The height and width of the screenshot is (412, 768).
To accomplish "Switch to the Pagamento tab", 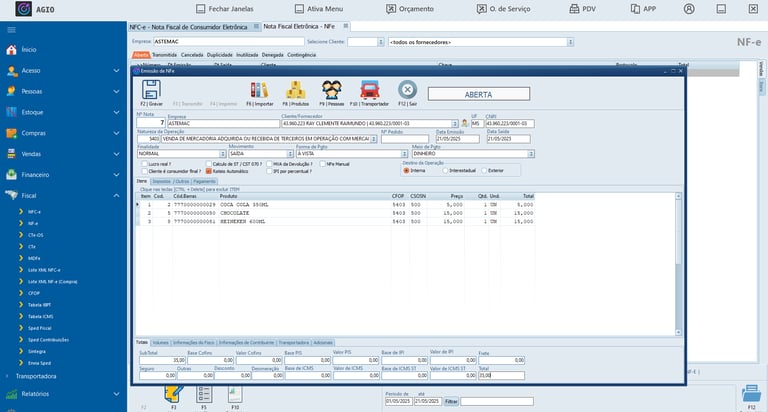I will click(x=204, y=181).
